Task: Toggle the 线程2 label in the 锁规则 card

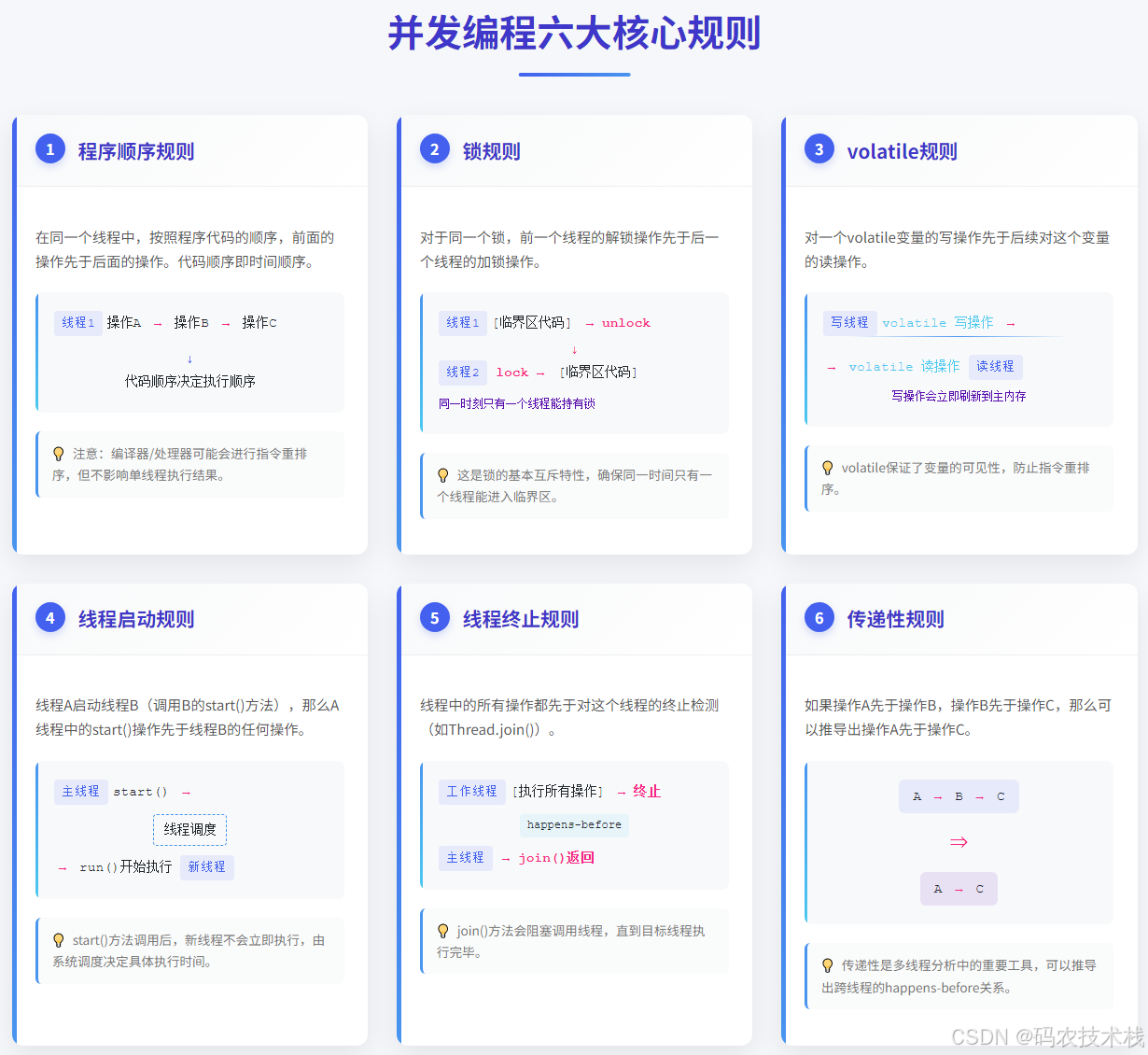Action: tap(462, 372)
